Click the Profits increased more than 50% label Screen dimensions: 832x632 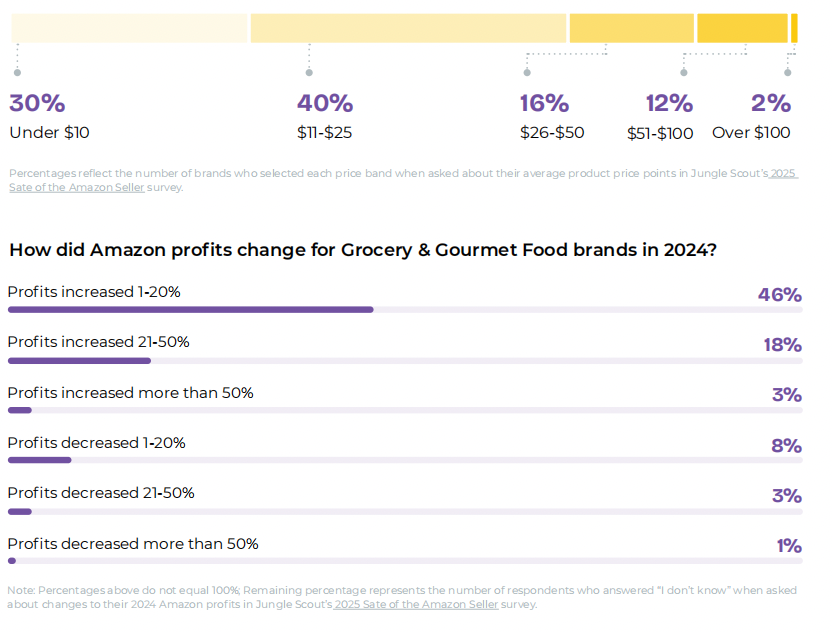click(130, 393)
